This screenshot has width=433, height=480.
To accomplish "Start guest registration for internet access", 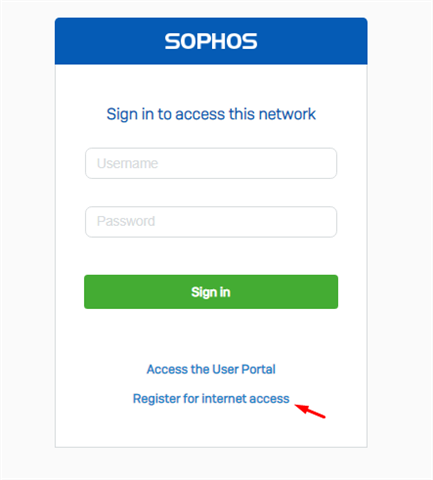I will pyautogui.click(x=211, y=399).
